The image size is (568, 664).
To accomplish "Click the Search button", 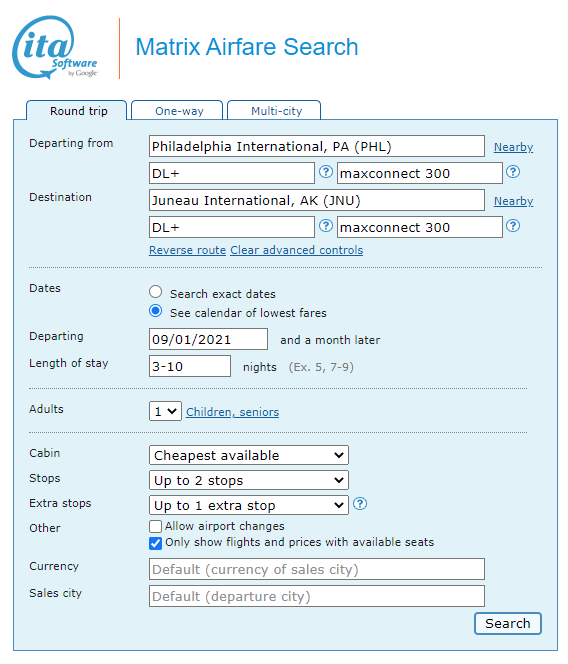I will [x=507, y=623].
